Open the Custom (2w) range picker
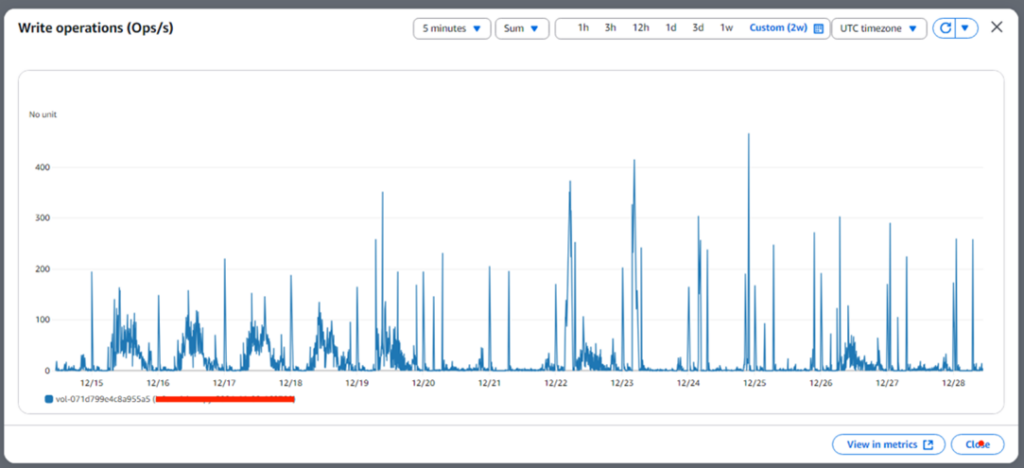Viewport: 1024px width, 468px height. tap(780, 28)
